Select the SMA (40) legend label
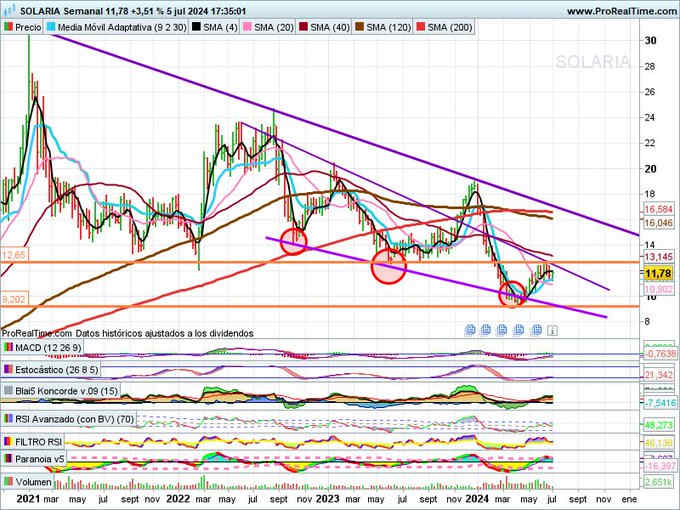Viewport: 680px width, 510px height. coord(330,27)
